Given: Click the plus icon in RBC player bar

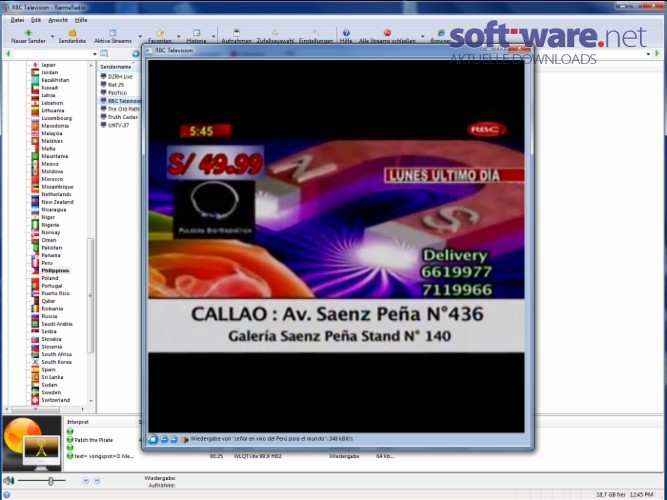Looking at the screenshot, I should 174,439.
